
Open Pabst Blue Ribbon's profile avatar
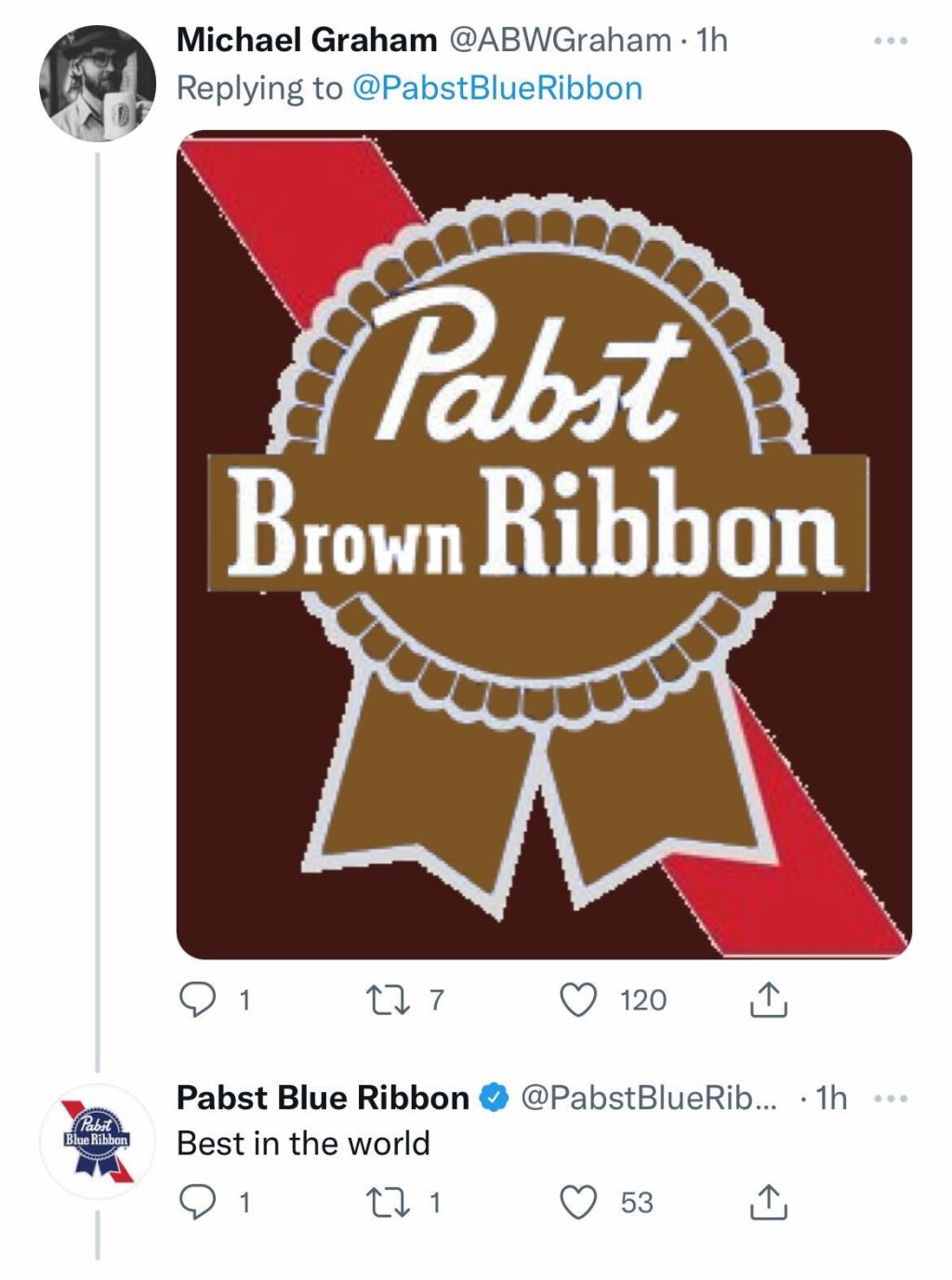click(x=97, y=1140)
